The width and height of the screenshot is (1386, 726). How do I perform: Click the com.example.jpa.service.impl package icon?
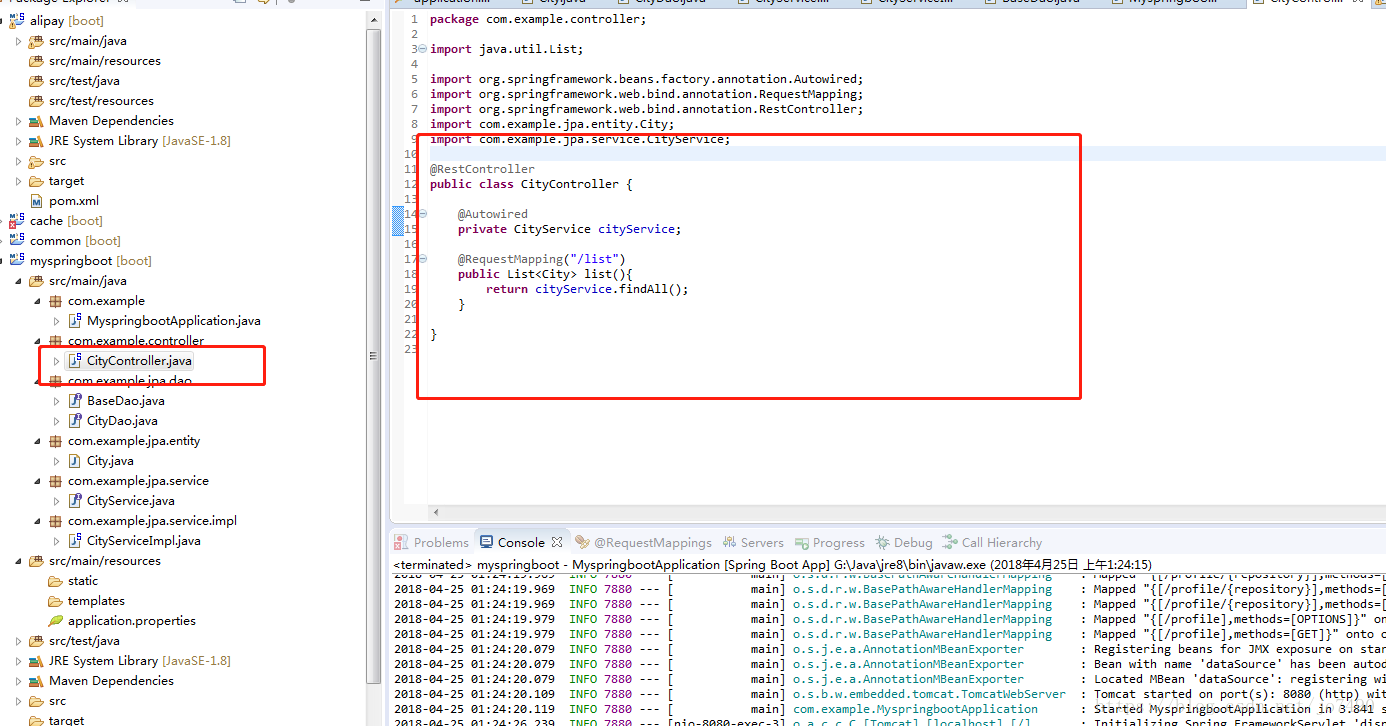tap(56, 520)
